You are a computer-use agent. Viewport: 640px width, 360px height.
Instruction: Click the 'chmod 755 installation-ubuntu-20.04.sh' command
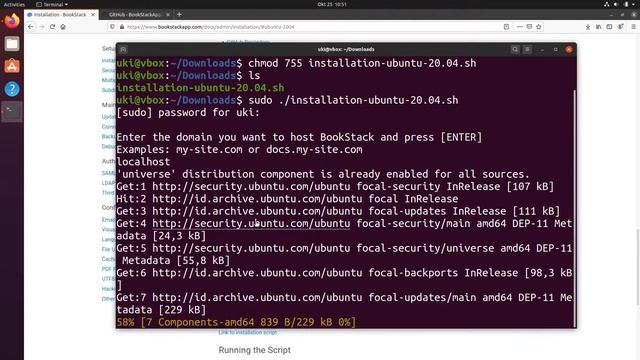362,63
